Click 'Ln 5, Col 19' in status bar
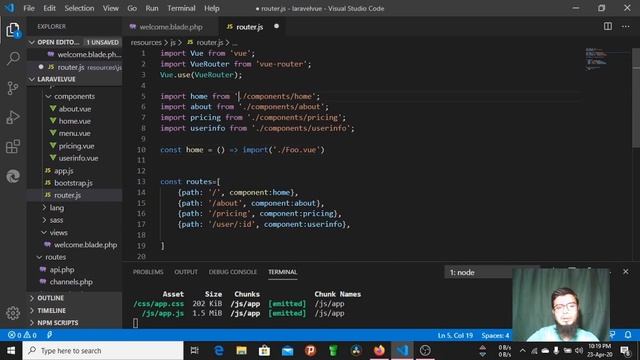The image size is (640, 360). pyautogui.click(x=455, y=336)
